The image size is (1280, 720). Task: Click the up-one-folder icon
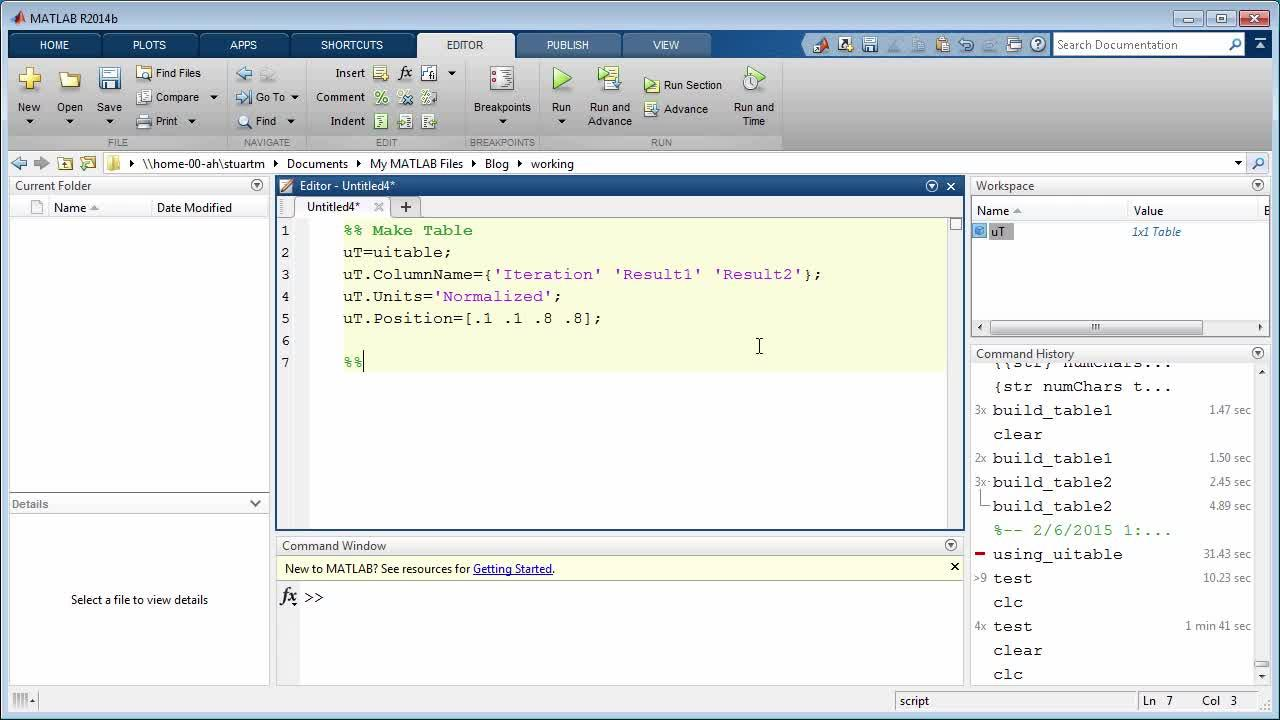(65, 163)
